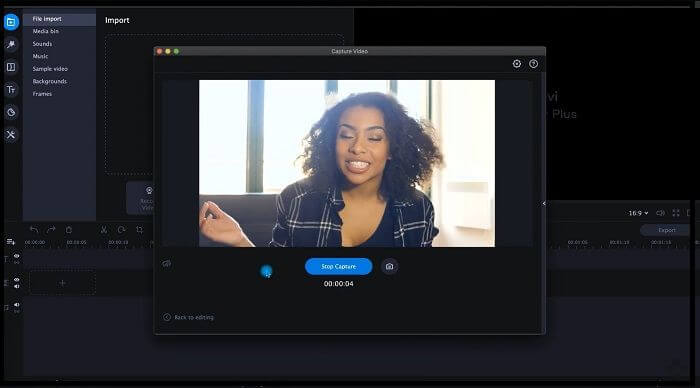Toggle link icon on titles track

tap(17, 263)
